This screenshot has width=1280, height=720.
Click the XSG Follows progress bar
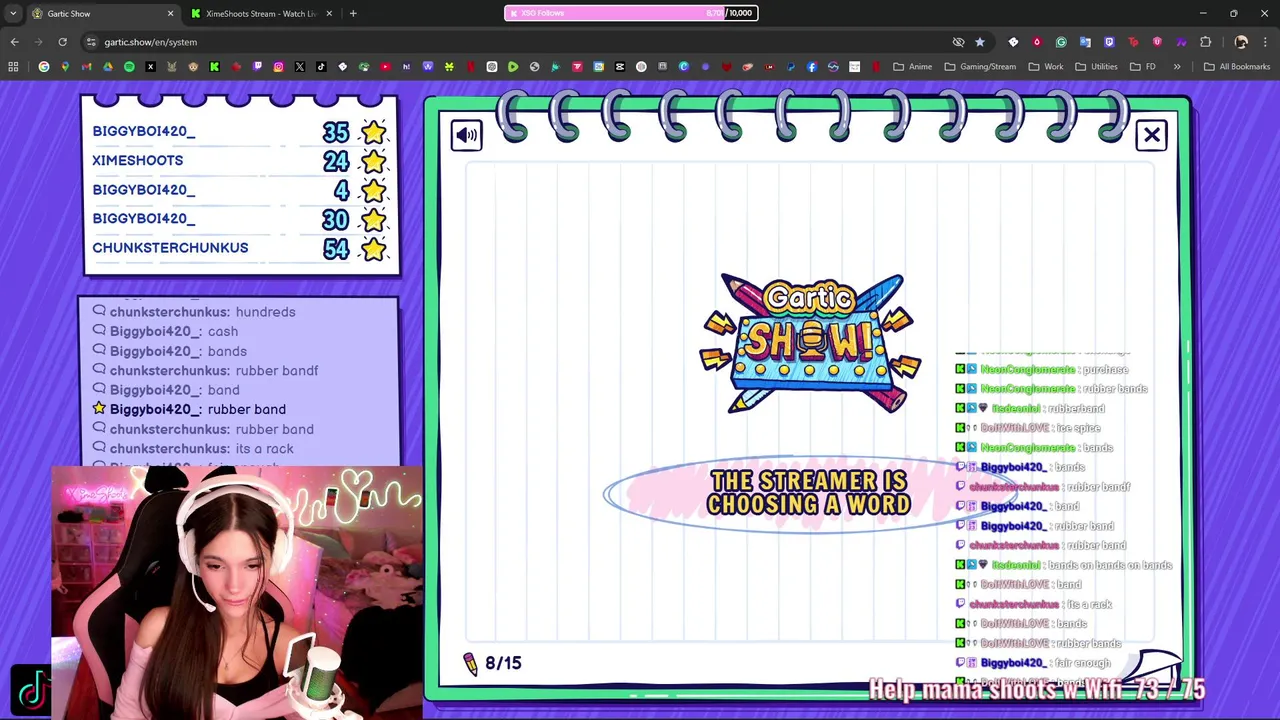(x=631, y=13)
